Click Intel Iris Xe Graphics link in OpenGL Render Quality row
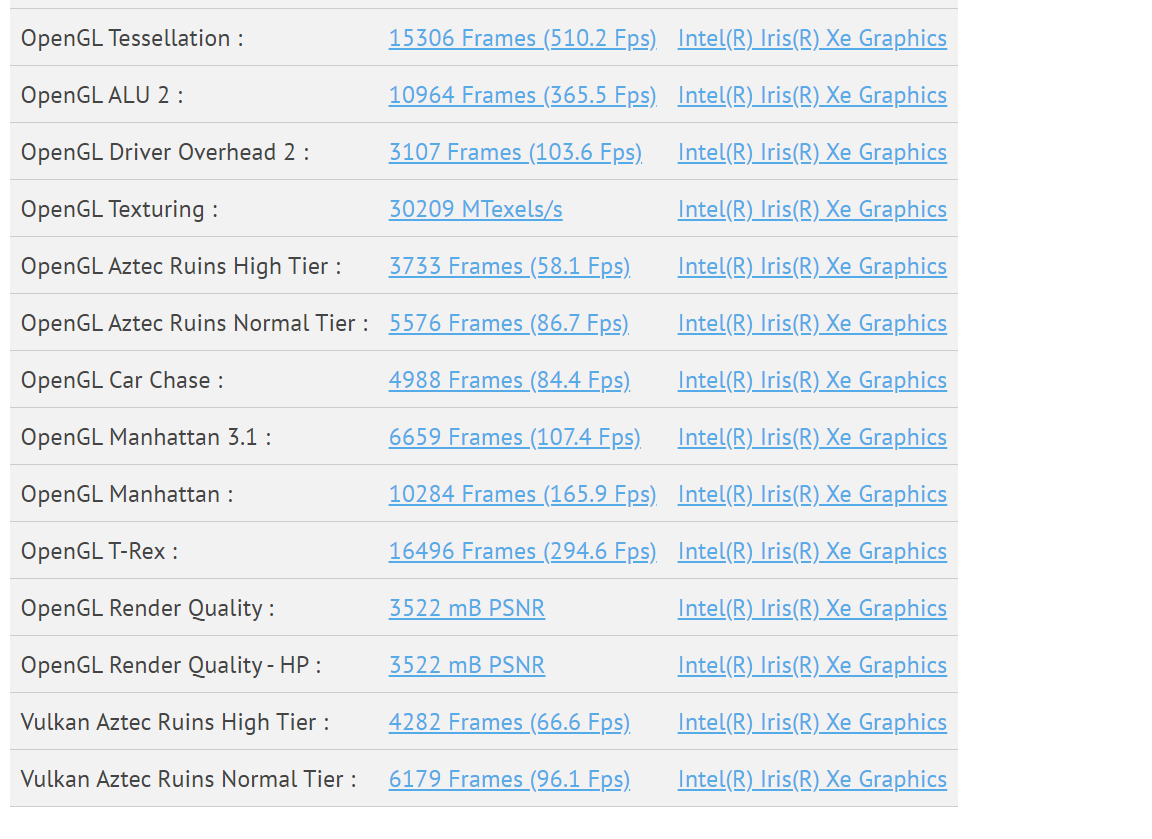 click(x=812, y=608)
